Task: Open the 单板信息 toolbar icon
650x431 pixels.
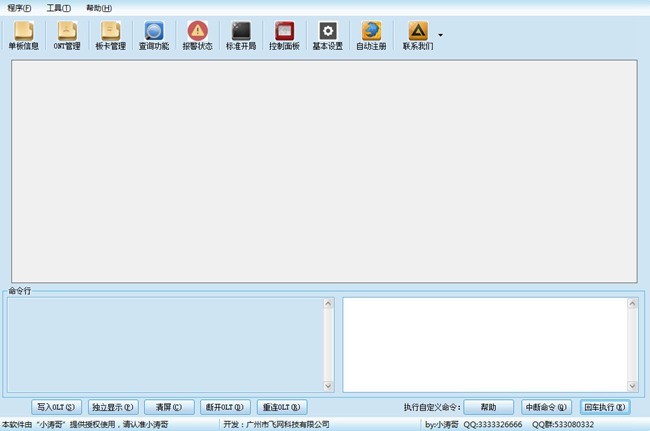Action: pos(24,36)
